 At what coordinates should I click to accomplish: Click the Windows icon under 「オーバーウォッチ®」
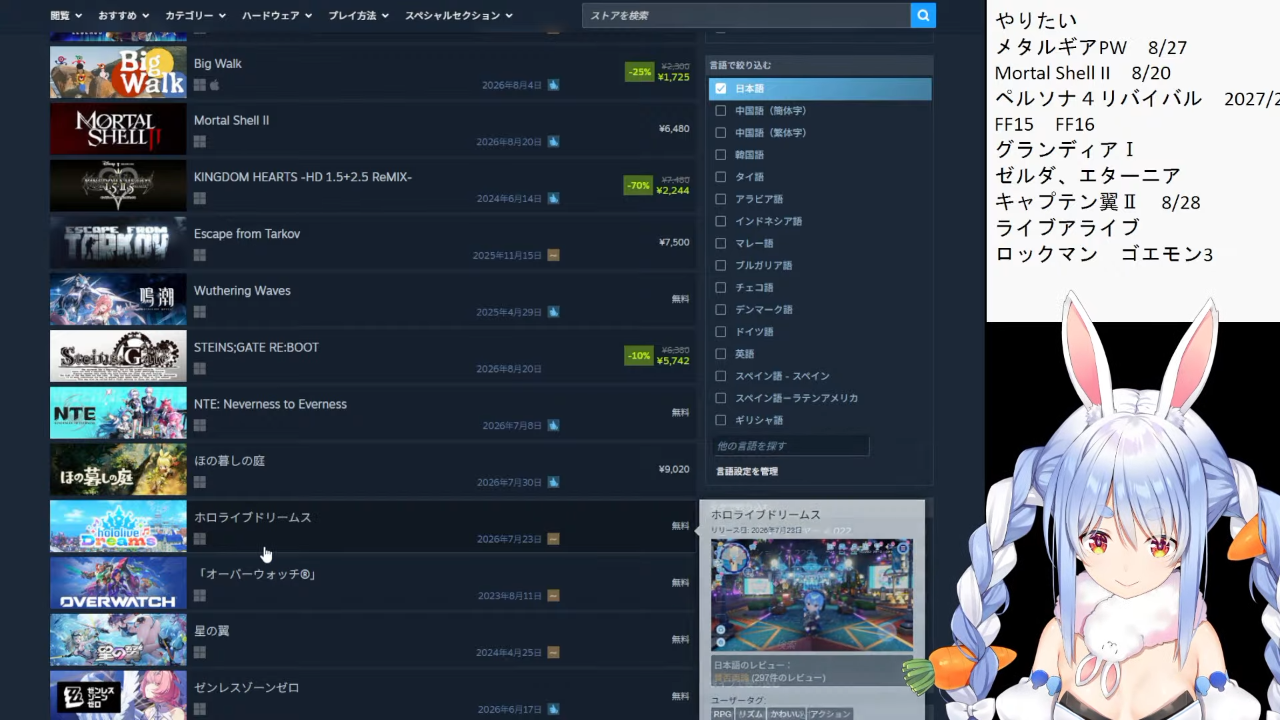coord(200,596)
